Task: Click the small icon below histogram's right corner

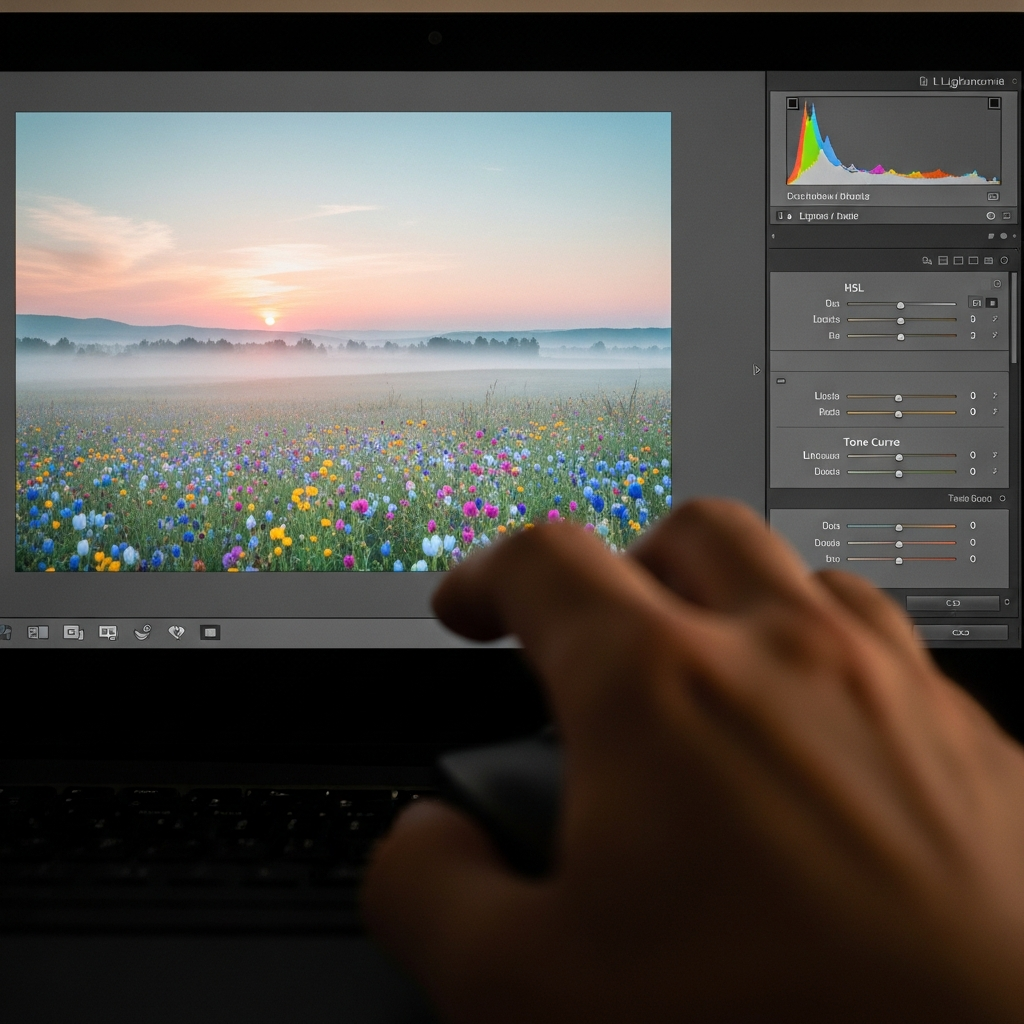Action: (992, 197)
